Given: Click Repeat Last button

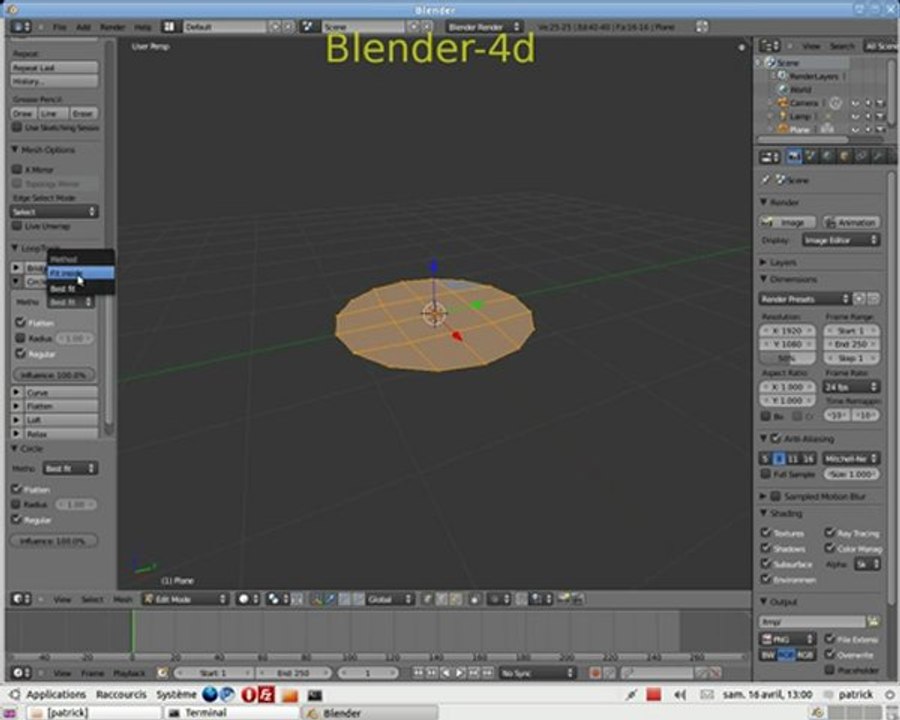Looking at the screenshot, I should click(54, 67).
